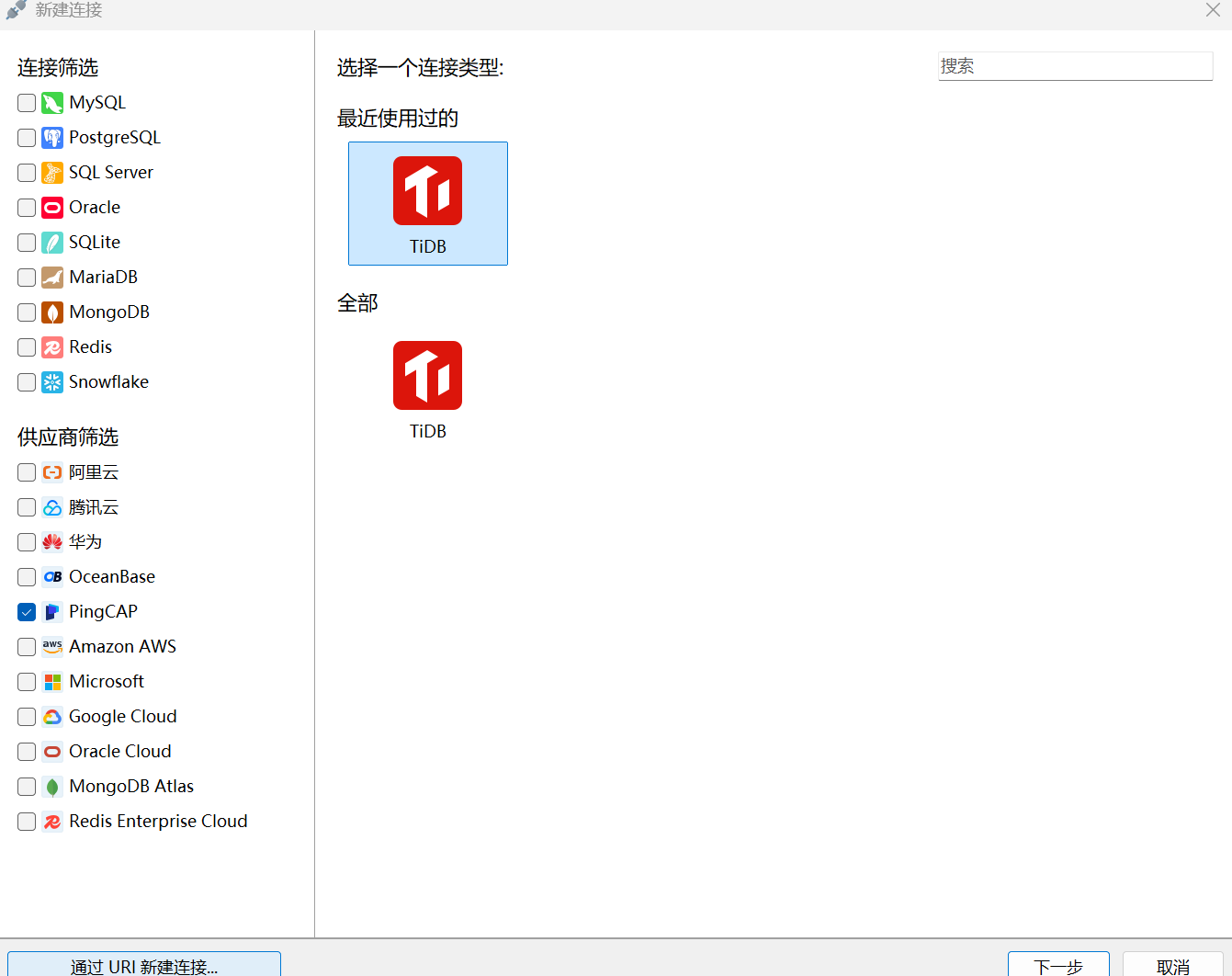Tick the SQL Server checkbox
This screenshot has height=976, width=1232.
(27, 173)
